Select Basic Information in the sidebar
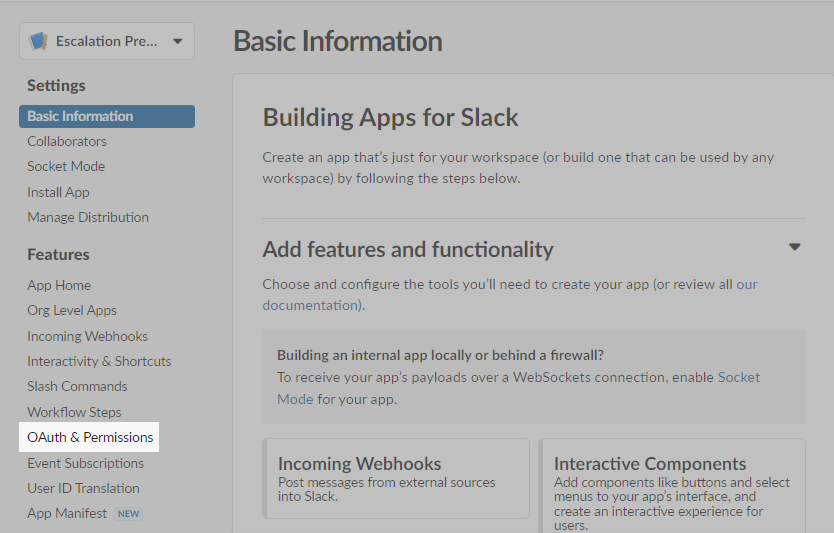834x533 pixels. 80,116
